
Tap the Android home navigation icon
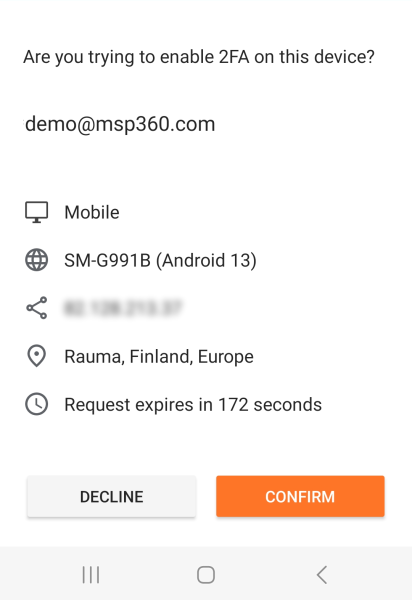(206, 575)
